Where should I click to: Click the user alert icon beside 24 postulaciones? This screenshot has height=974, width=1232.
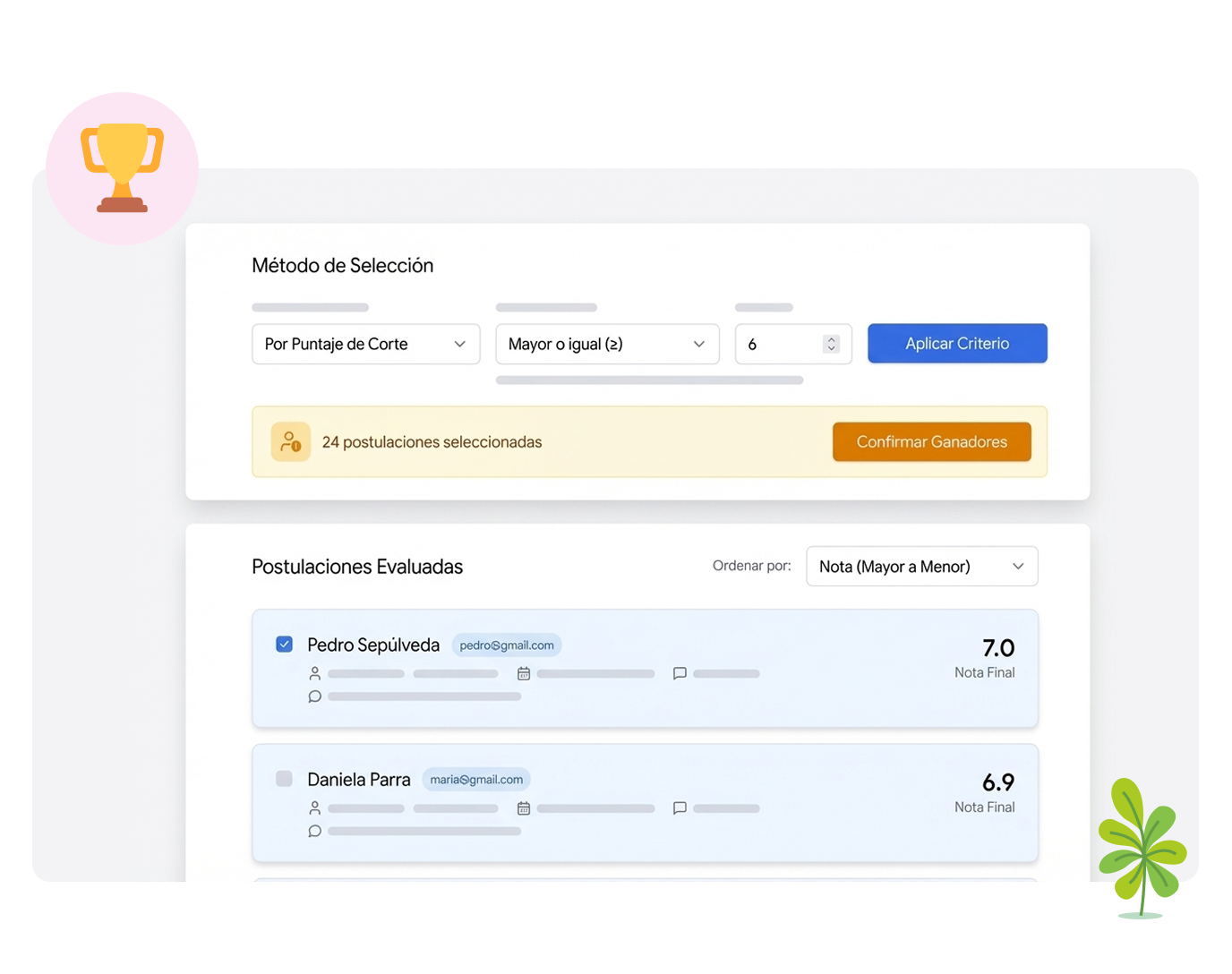[x=291, y=441]
